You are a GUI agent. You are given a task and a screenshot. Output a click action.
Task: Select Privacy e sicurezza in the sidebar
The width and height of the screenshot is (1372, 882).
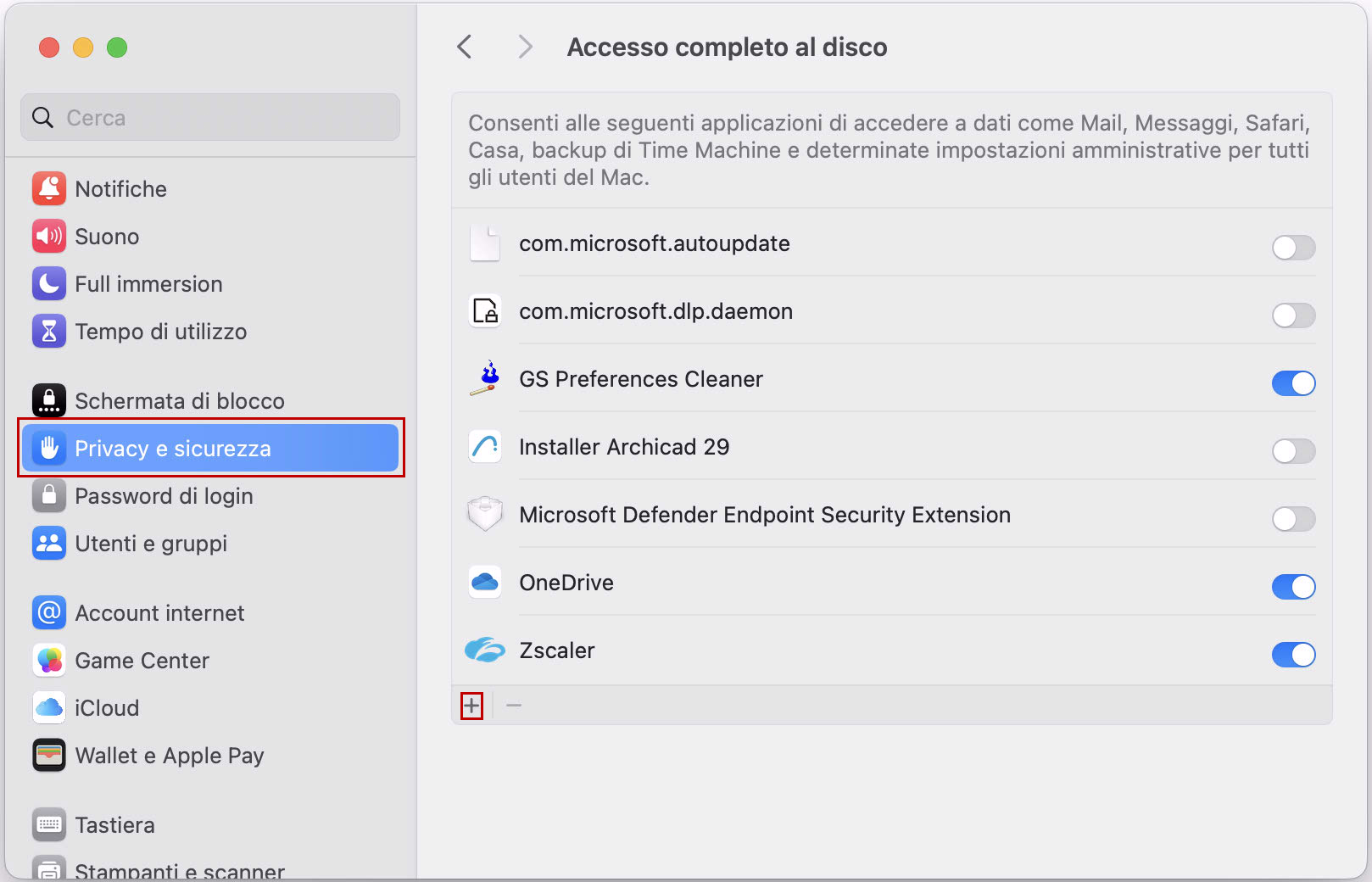click(x=173, y=448)
